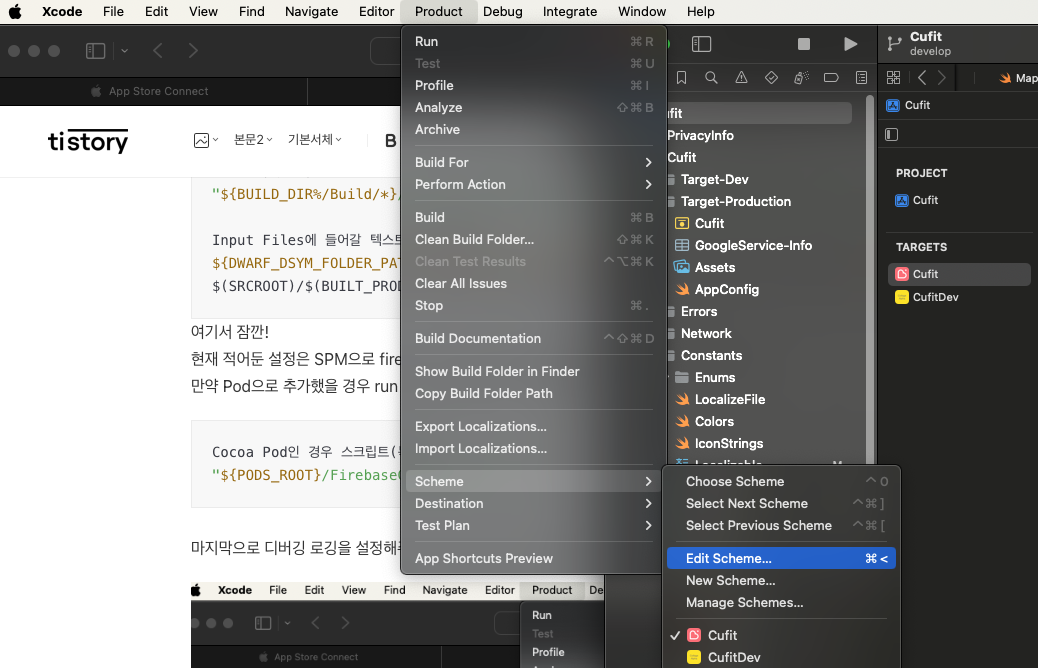Image resolution: width=1038 pixels, height=668 pixels.
Task: Select the CufitDev target
Action: pos(959,297)
